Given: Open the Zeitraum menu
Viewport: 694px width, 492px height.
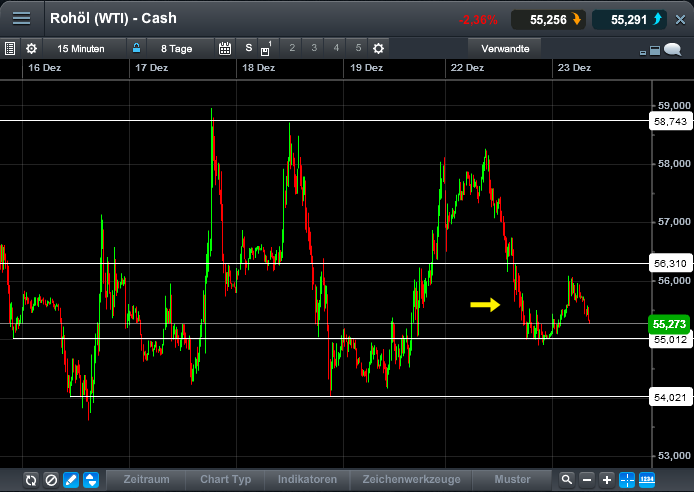Looking at the screenshot, I should point(147,480).
